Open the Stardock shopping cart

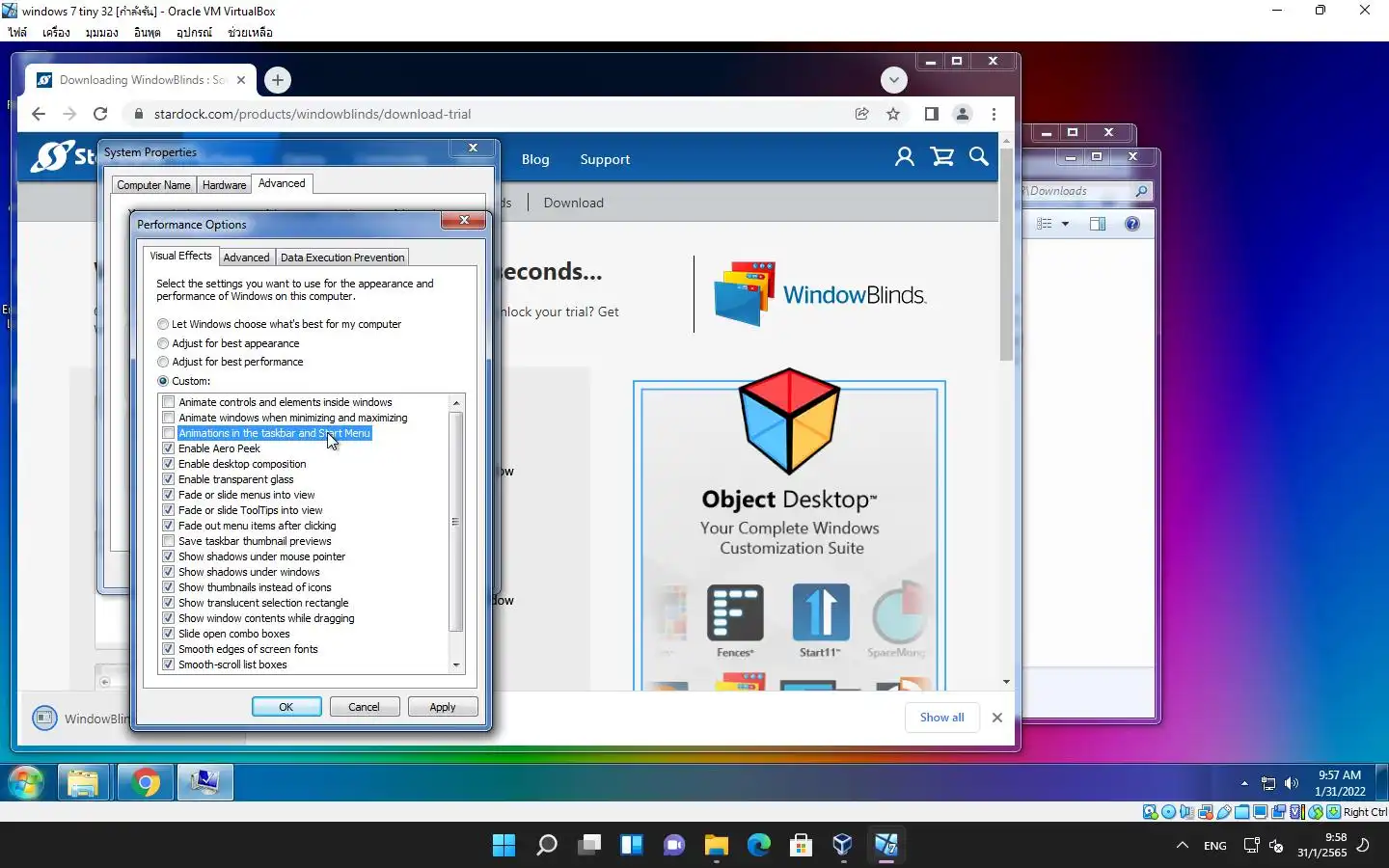pyautogui.click(x=942, y=157)
